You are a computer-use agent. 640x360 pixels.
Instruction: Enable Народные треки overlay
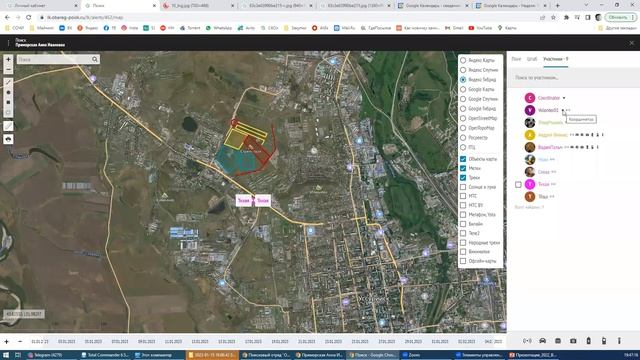tap(463, 242)
